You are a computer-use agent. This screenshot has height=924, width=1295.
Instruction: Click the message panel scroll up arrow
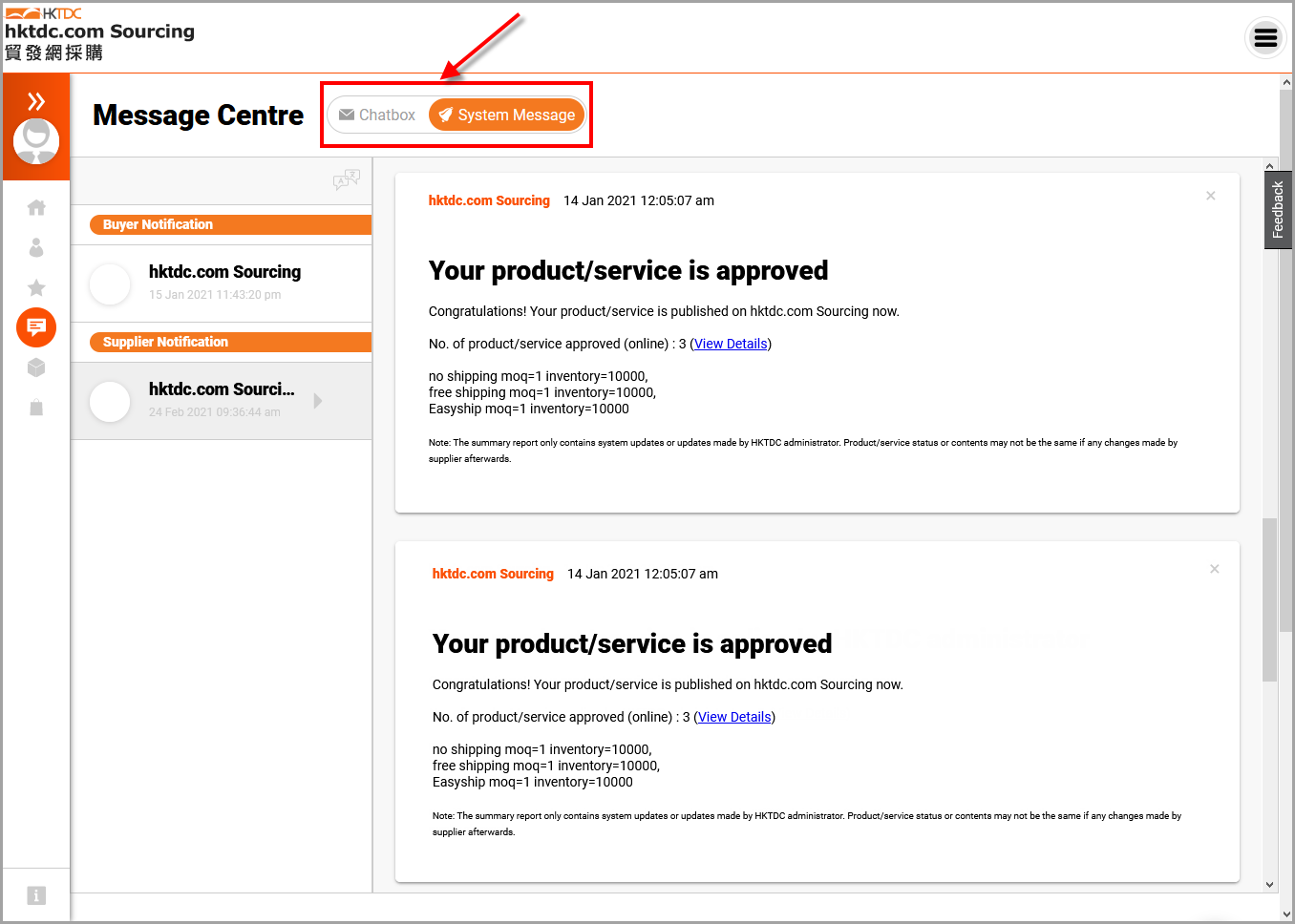point(1269,166)
